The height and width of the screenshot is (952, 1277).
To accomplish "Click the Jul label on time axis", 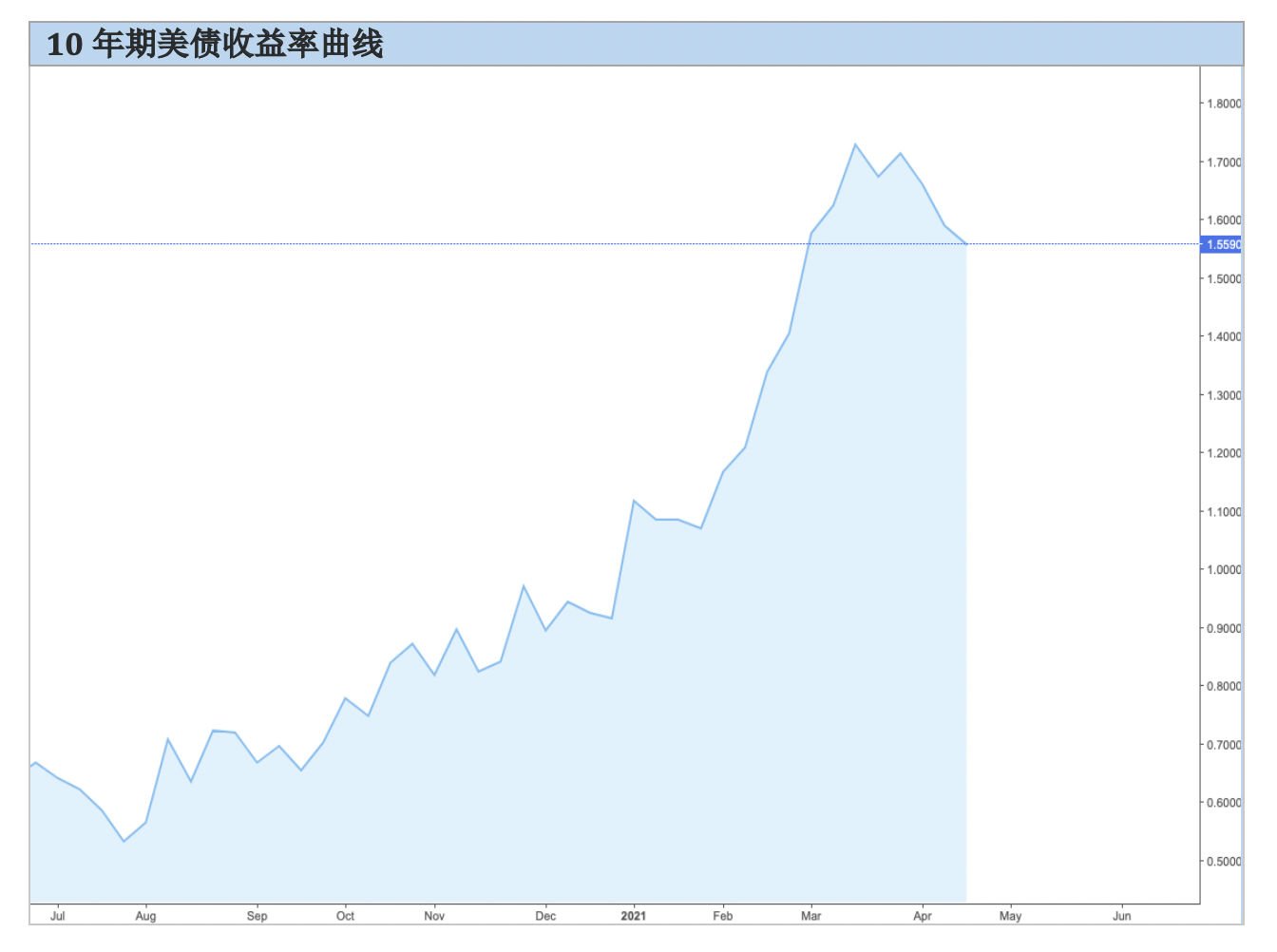I will point(57,916).
